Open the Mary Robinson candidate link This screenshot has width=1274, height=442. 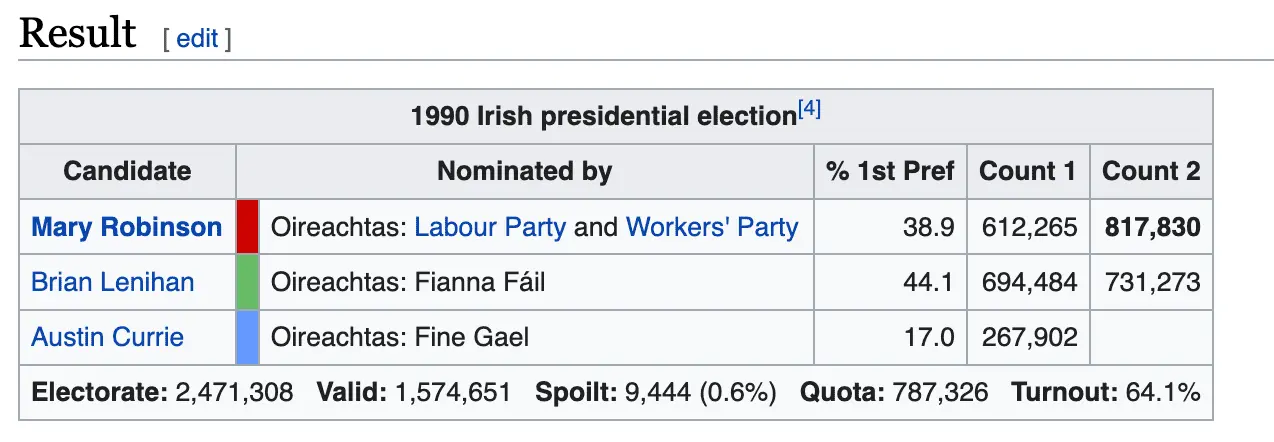tap(127, 227)
